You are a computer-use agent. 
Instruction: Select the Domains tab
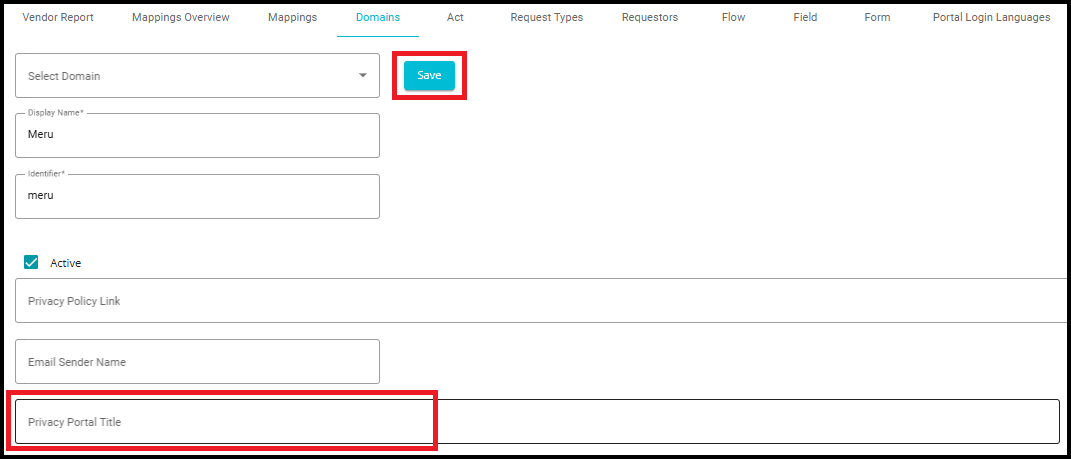[378, 18]
